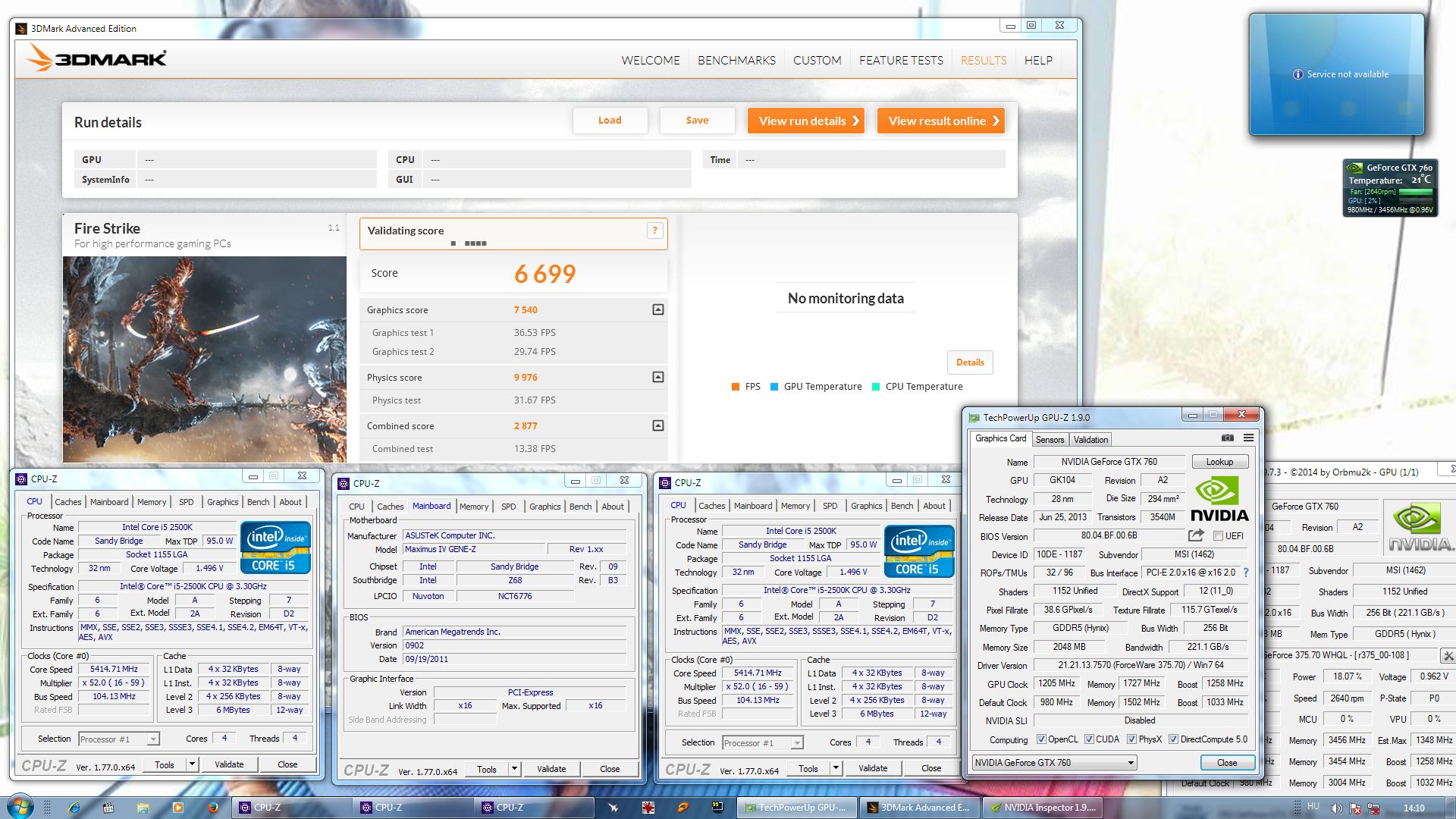Click the View result online button
Image resolution: width=1456 pixels, height=819 pixels.
[x=941, y=121]
